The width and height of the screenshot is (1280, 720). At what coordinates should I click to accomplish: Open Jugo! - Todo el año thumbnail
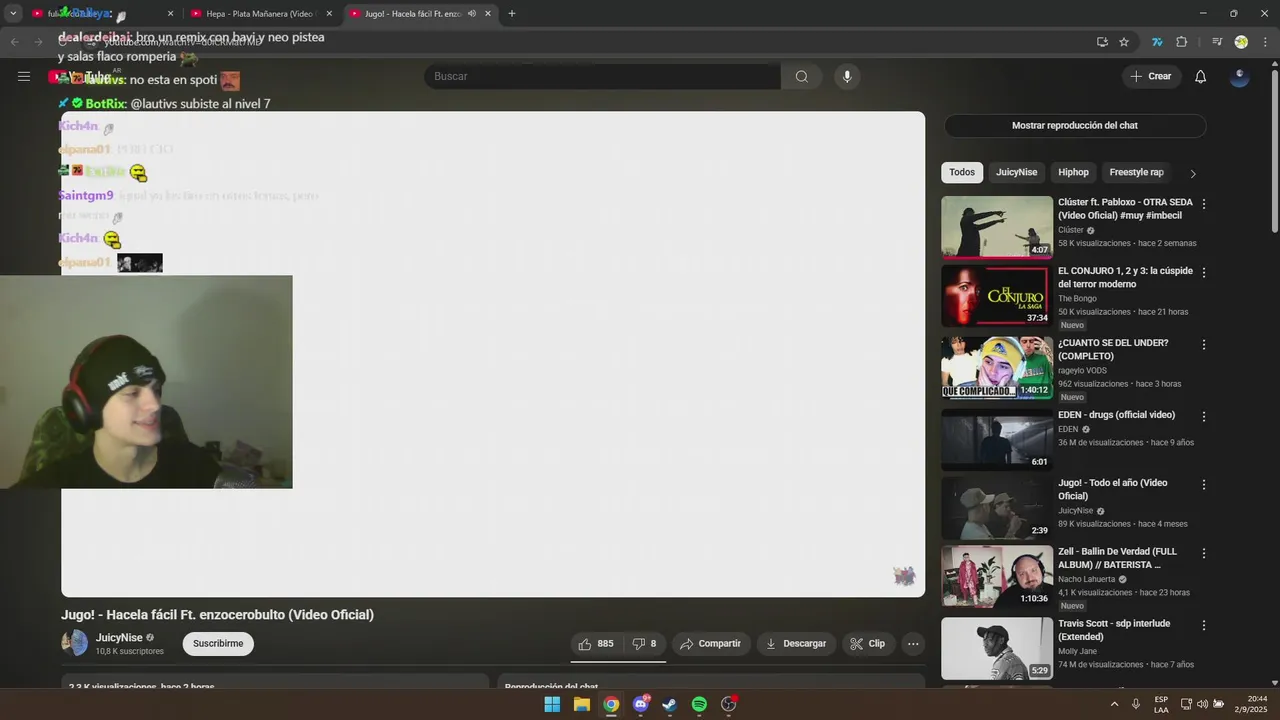pyautogui.click(x=997, y=508)
